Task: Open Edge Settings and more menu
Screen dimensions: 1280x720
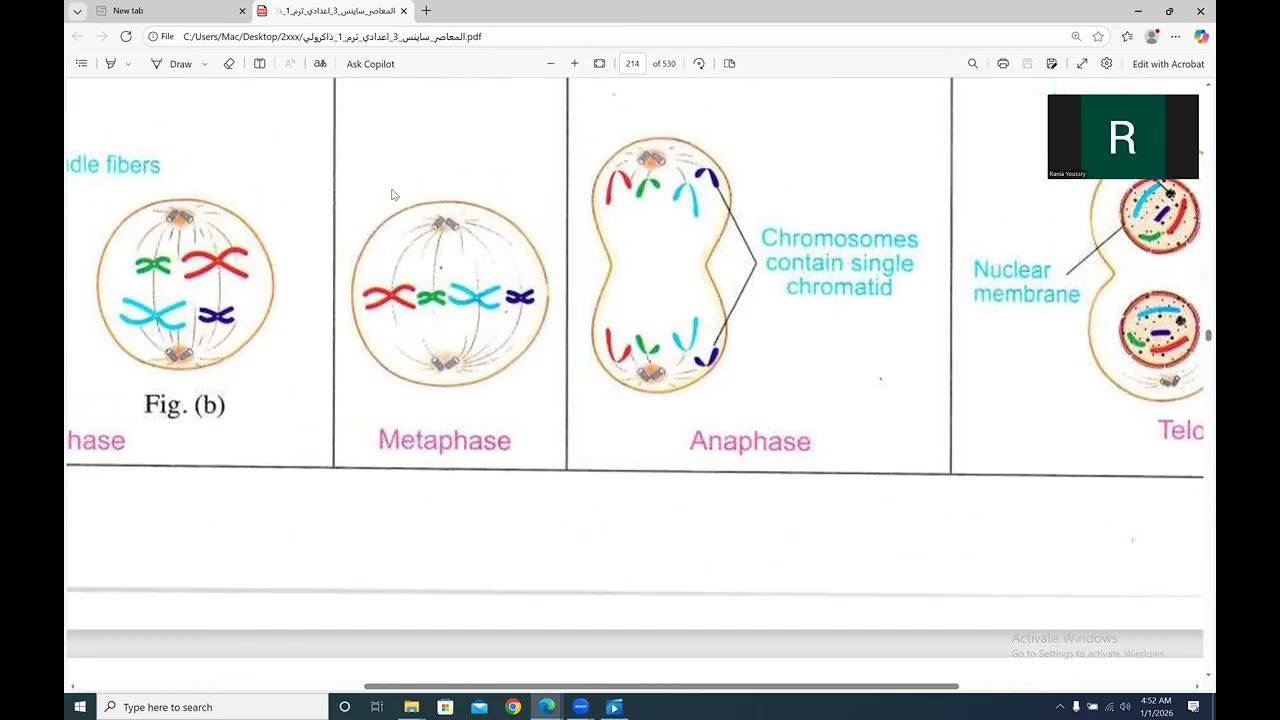Action: pos(1176,36)
